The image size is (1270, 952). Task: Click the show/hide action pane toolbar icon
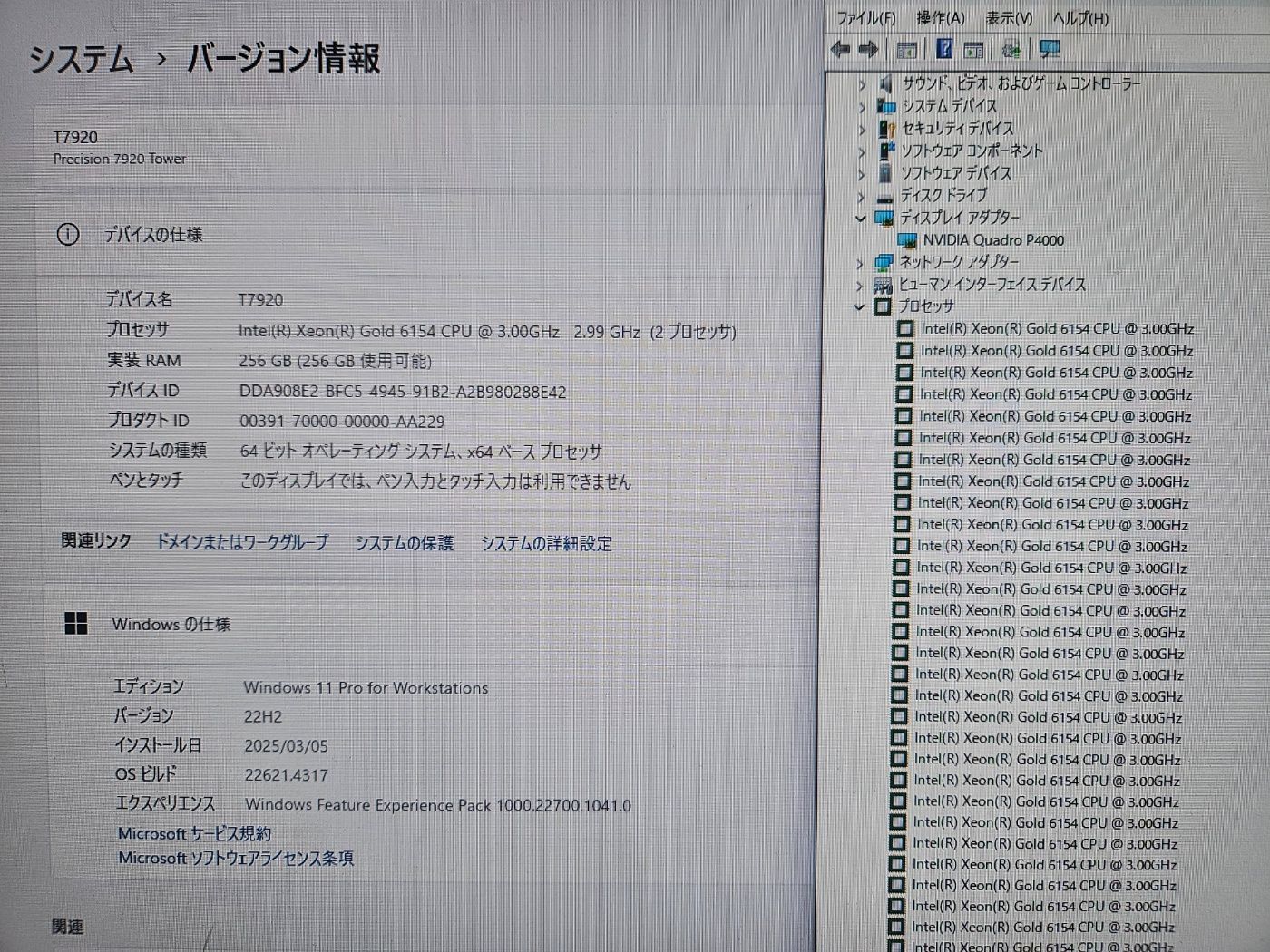coord(973,50)
